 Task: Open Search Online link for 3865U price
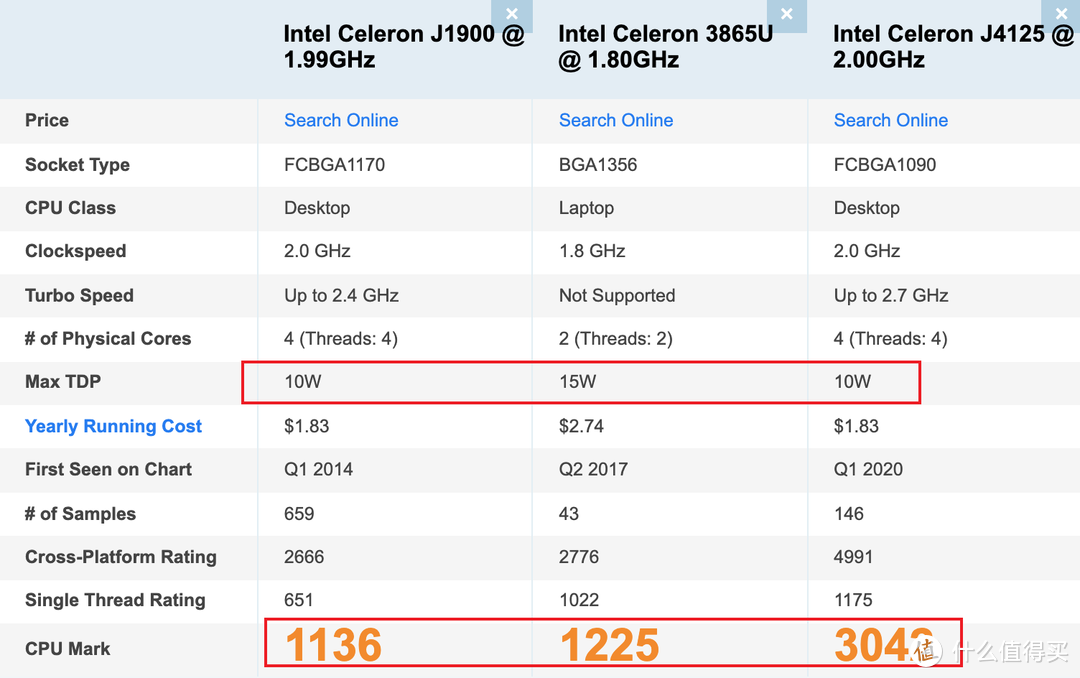pos(616,120)
